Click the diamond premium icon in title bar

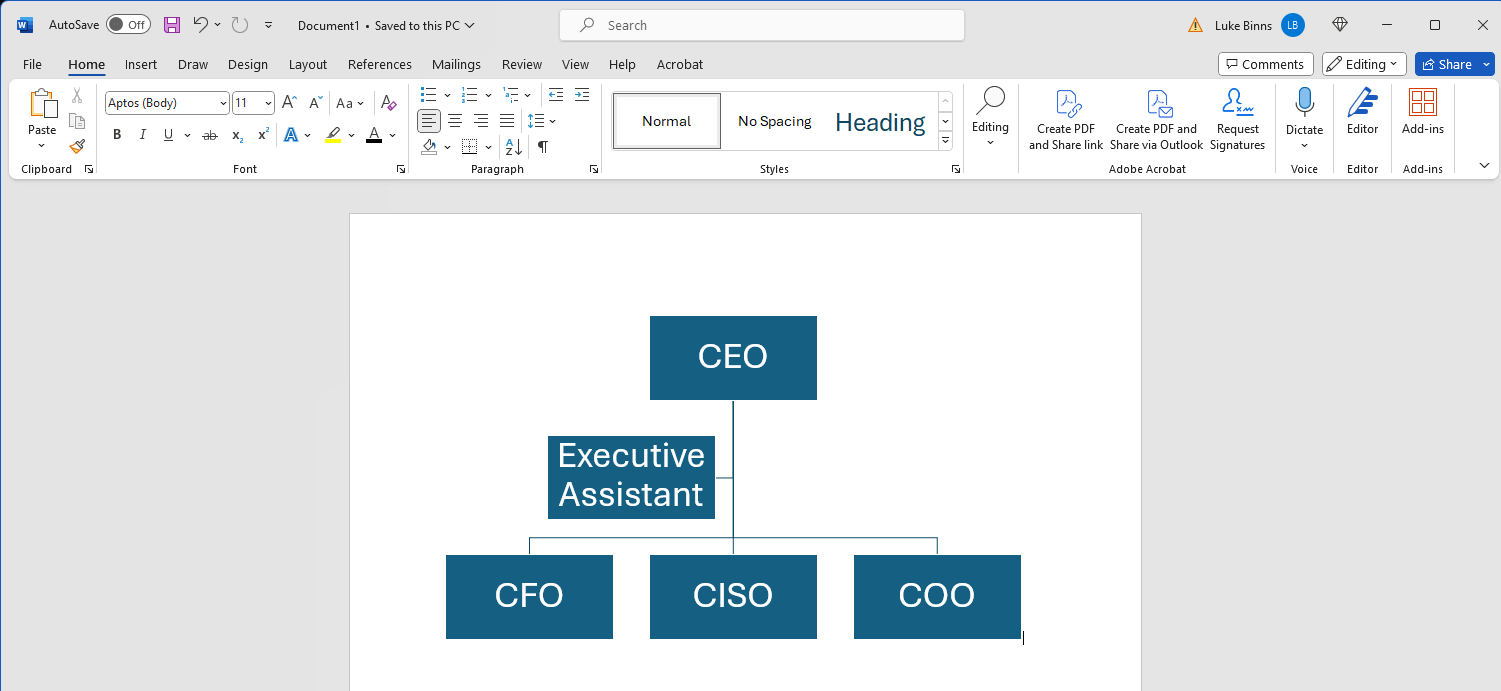[1341, 25]
